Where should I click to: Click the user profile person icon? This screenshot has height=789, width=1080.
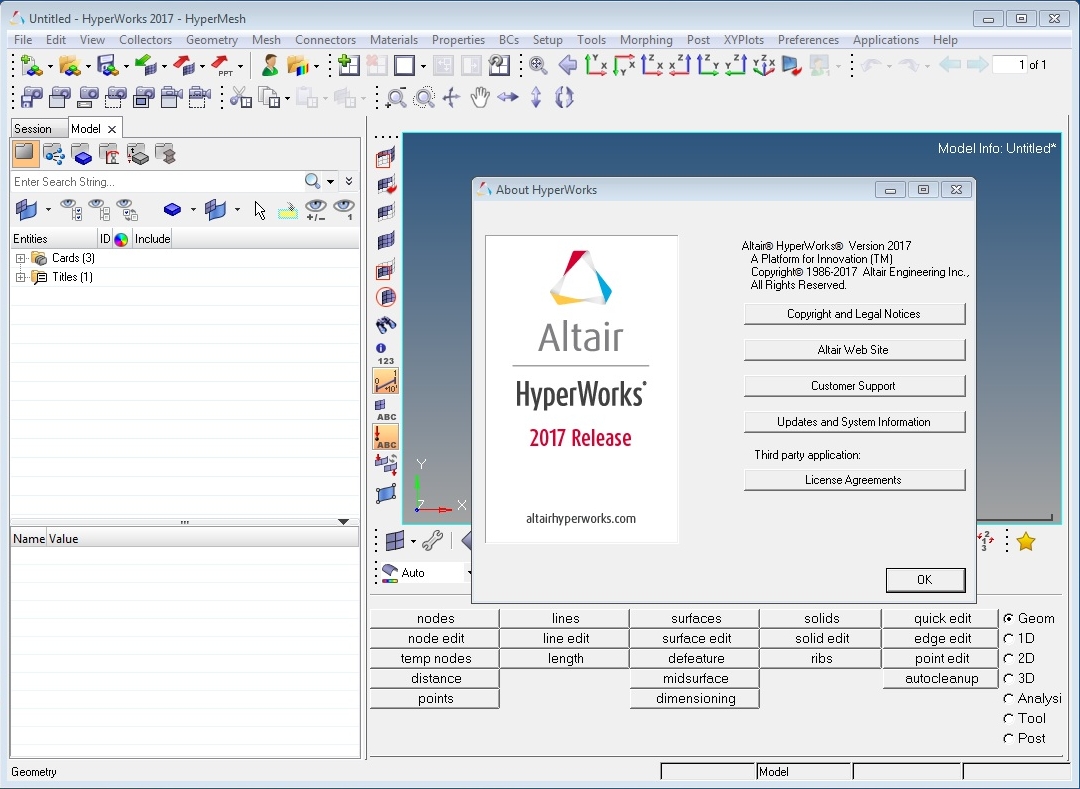pyautogui.click(x=270, y=66)
